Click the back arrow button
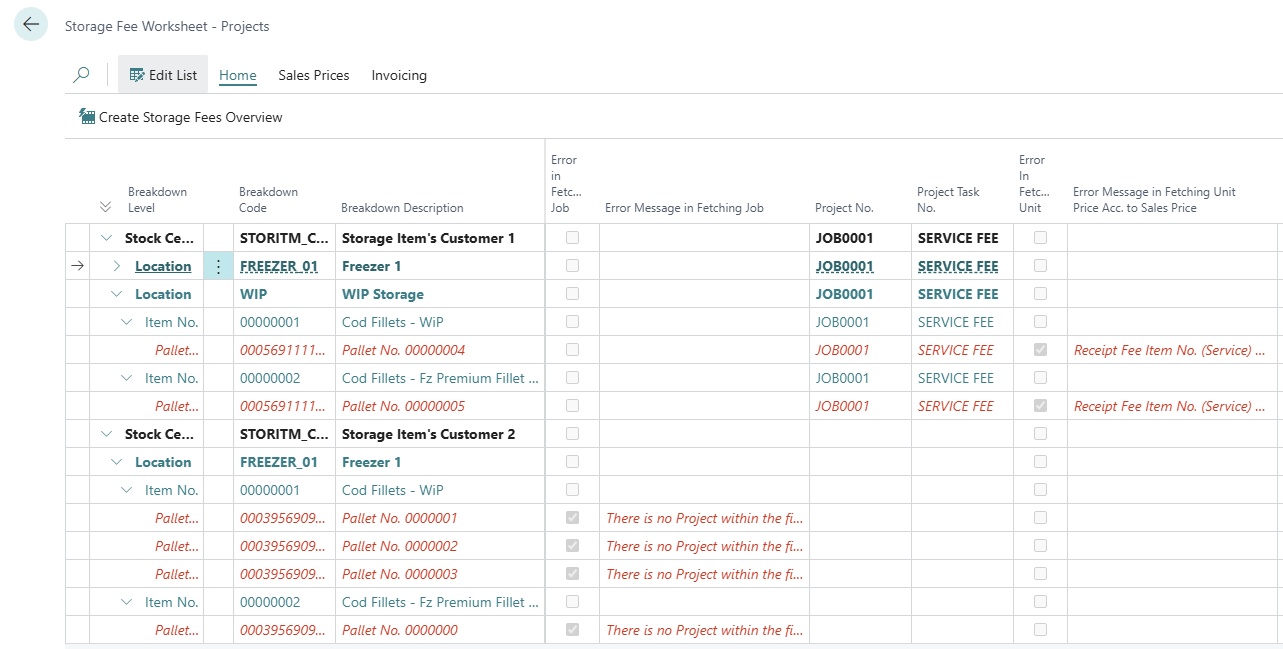Screen dimensions: 1283x649 tap(31, 25)
